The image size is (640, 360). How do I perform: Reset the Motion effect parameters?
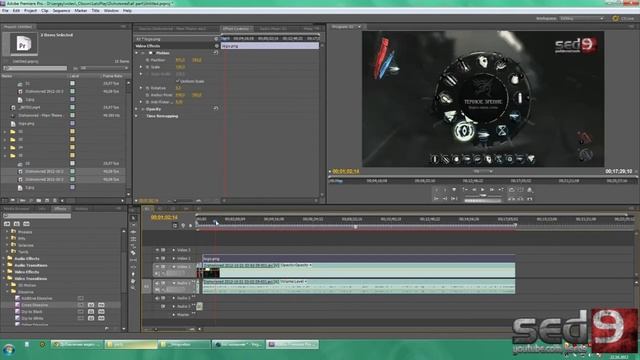pyautogui.click(x=216, y=53)
